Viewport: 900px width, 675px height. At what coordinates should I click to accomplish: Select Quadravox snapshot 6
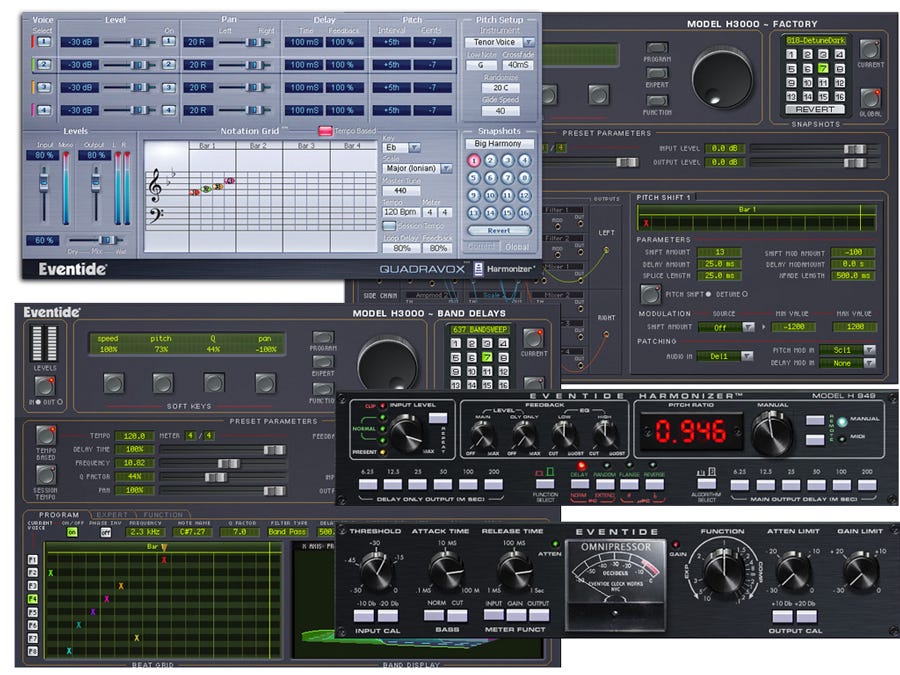(491, 178)
